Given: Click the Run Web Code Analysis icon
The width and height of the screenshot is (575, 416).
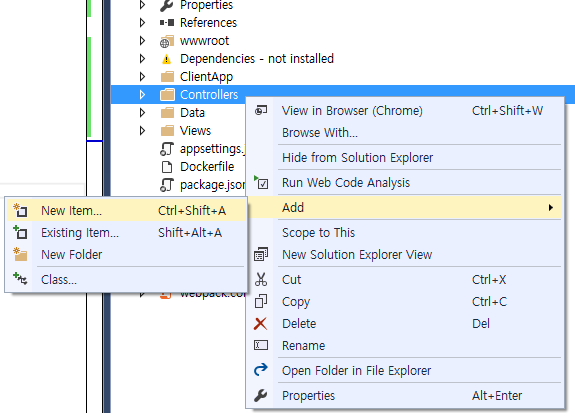Looking at the screenshot, I should click(x=261, y=182).
